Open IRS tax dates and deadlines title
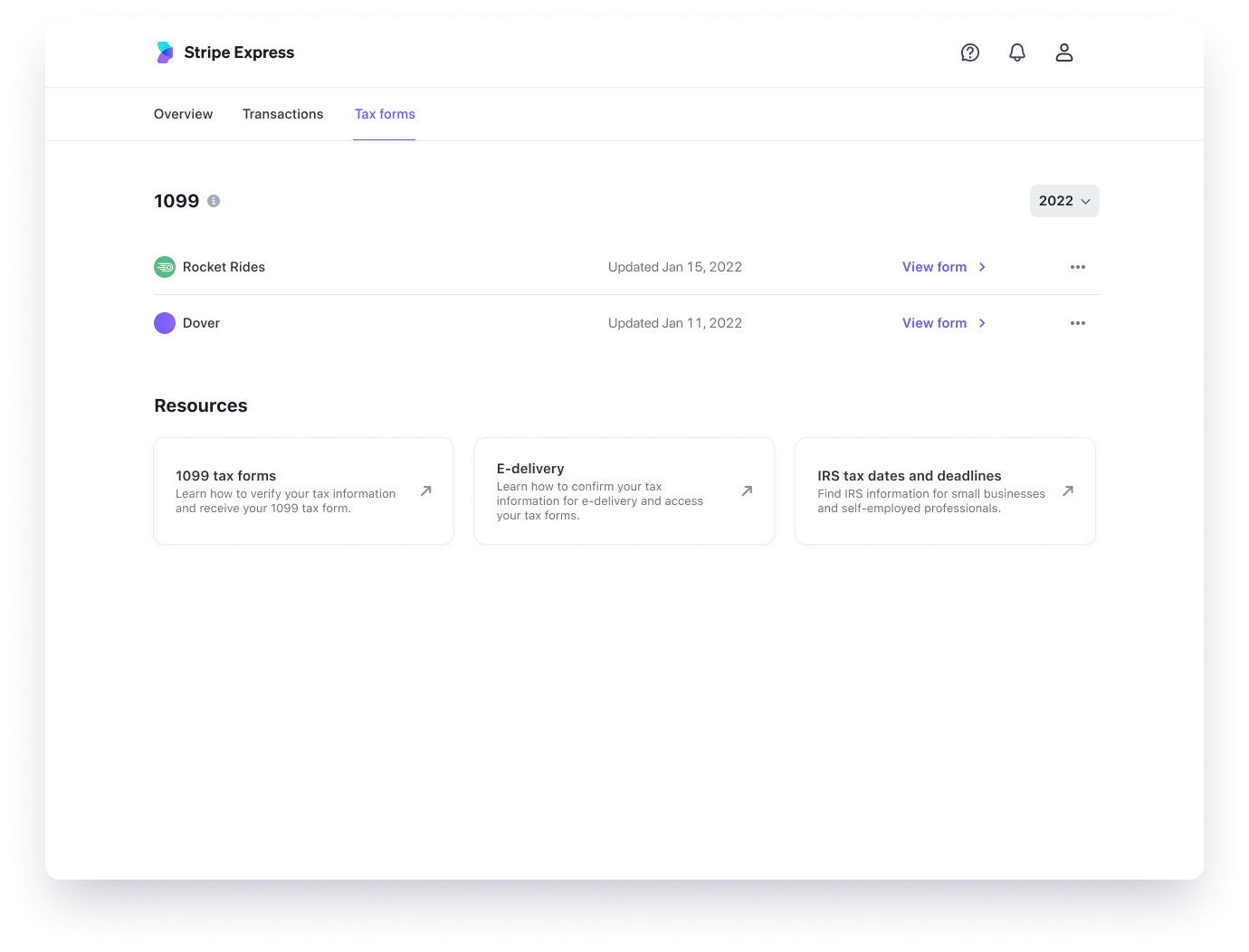The image size is (1249, 952). 909,476
